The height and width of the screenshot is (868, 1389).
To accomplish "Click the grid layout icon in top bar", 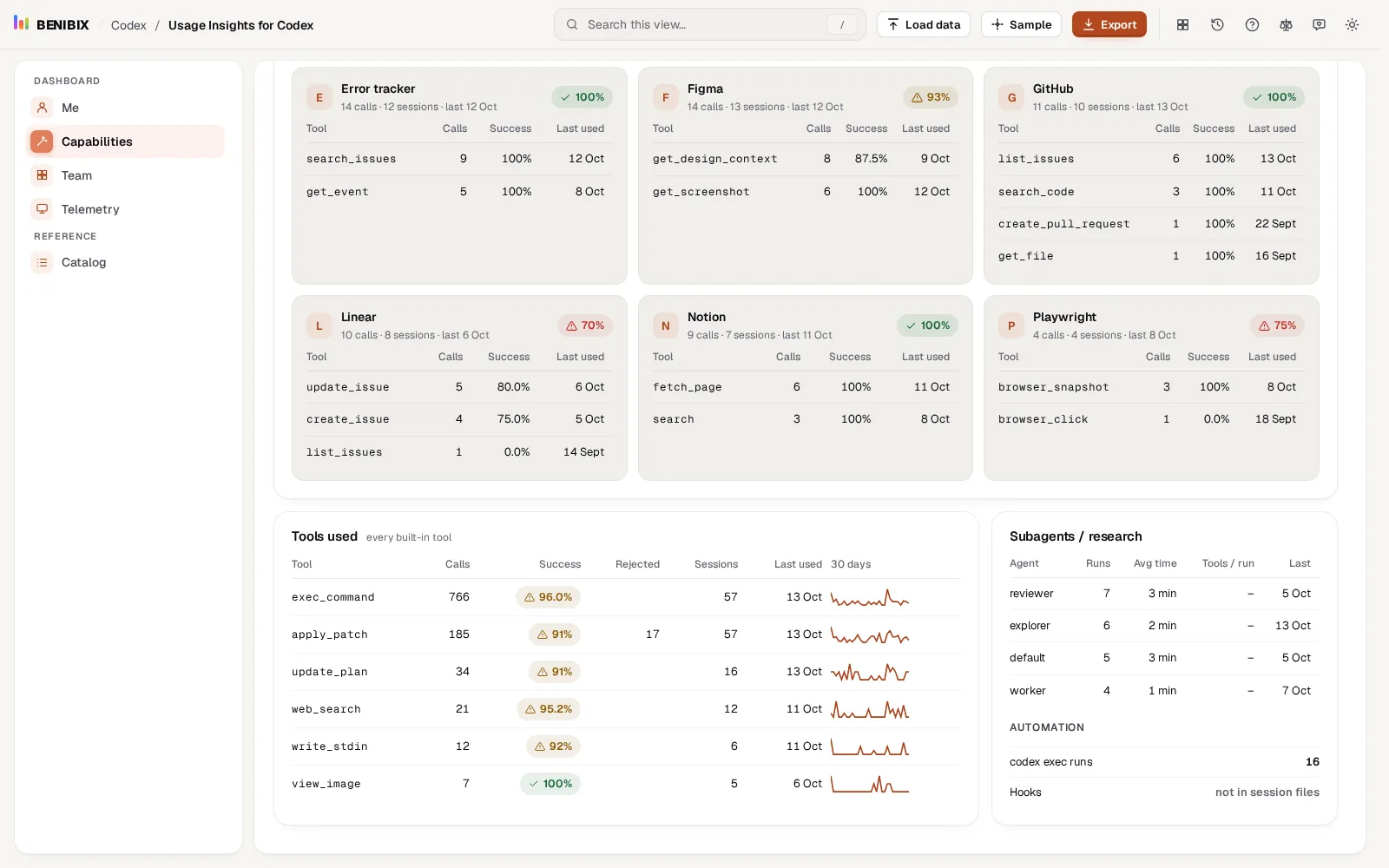I will (x=1182, y=24).
